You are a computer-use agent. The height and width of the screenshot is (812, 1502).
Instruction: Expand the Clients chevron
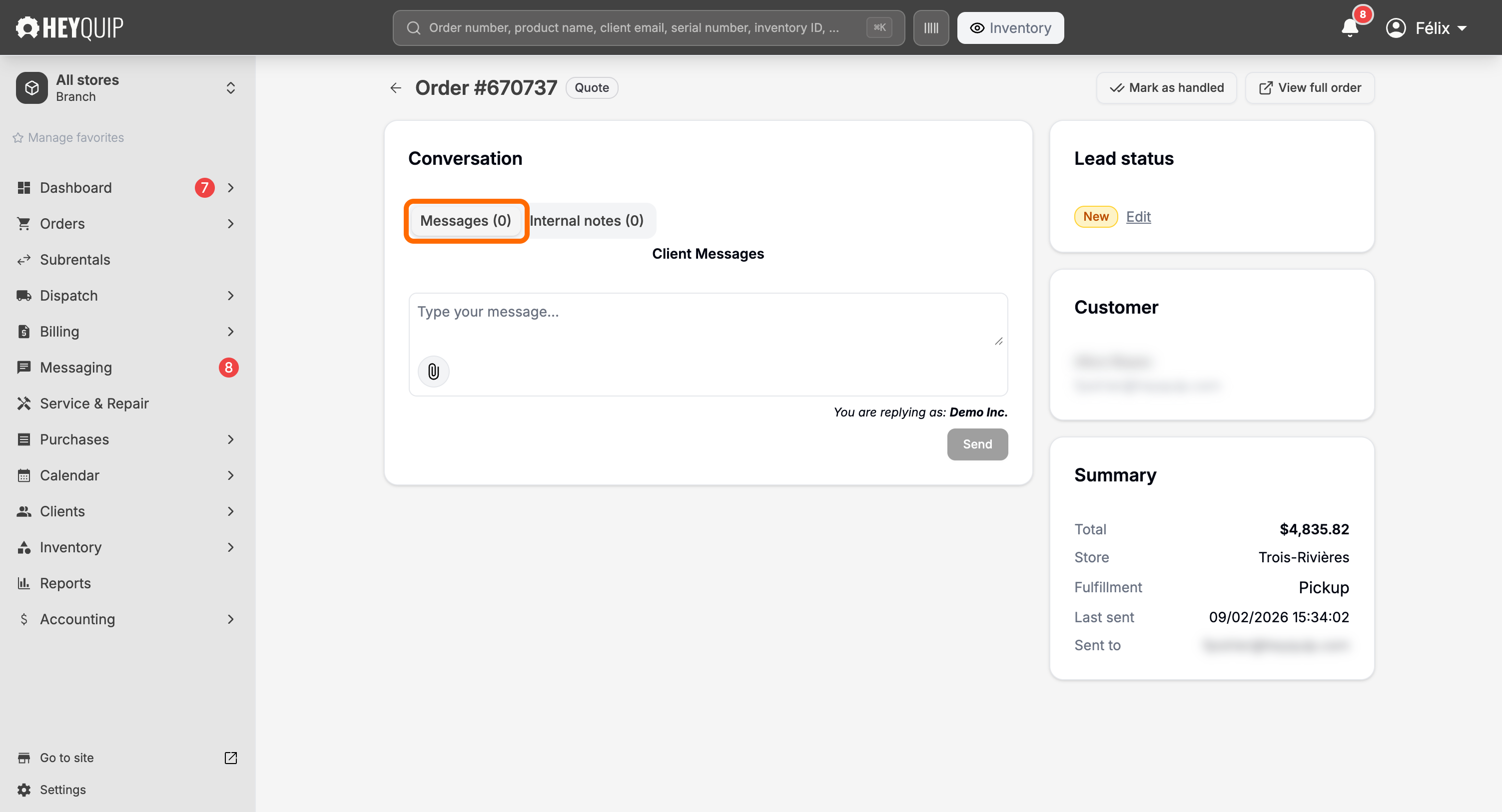click(231, 511)
